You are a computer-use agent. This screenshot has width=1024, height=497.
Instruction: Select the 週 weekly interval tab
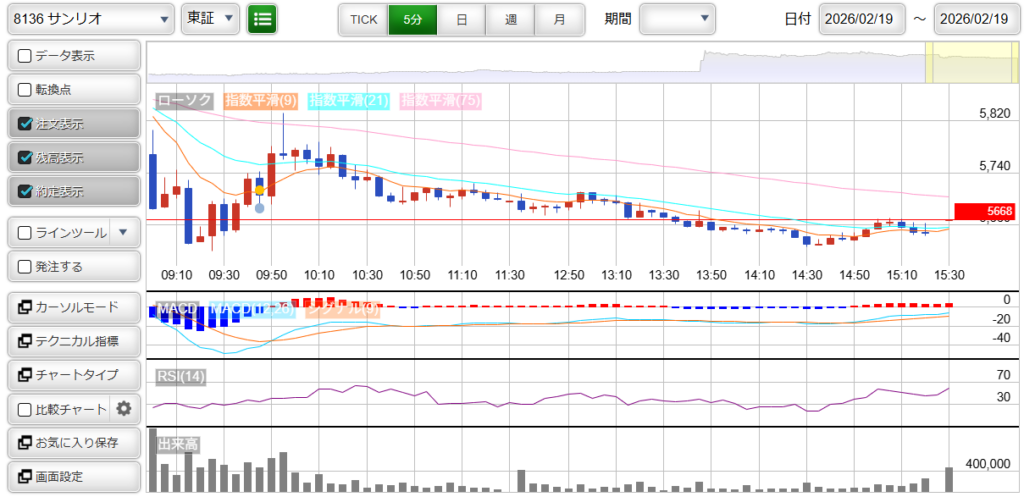tap(511, 19)
